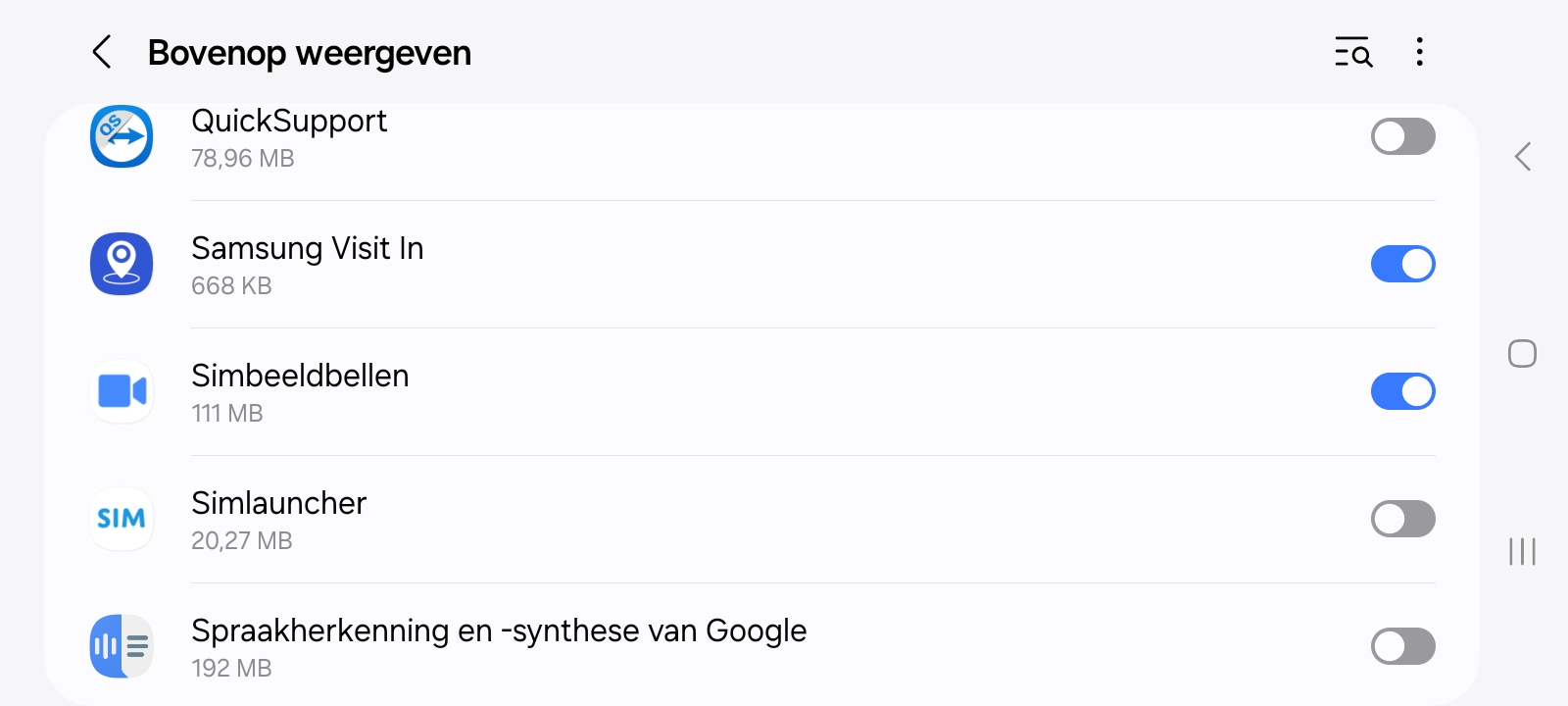Tap the back arrow in header
The image size is (1568, 706).
(x=102, y=52)
